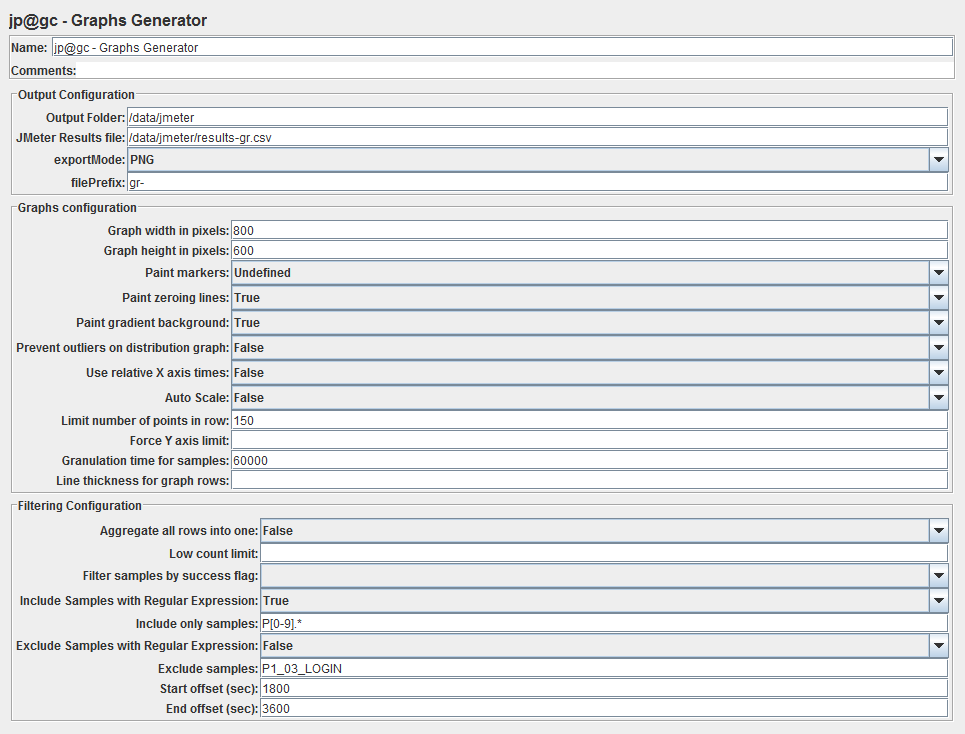
Task: Focus the Force Y axis limit field
Action: click(x=590, y=441)
